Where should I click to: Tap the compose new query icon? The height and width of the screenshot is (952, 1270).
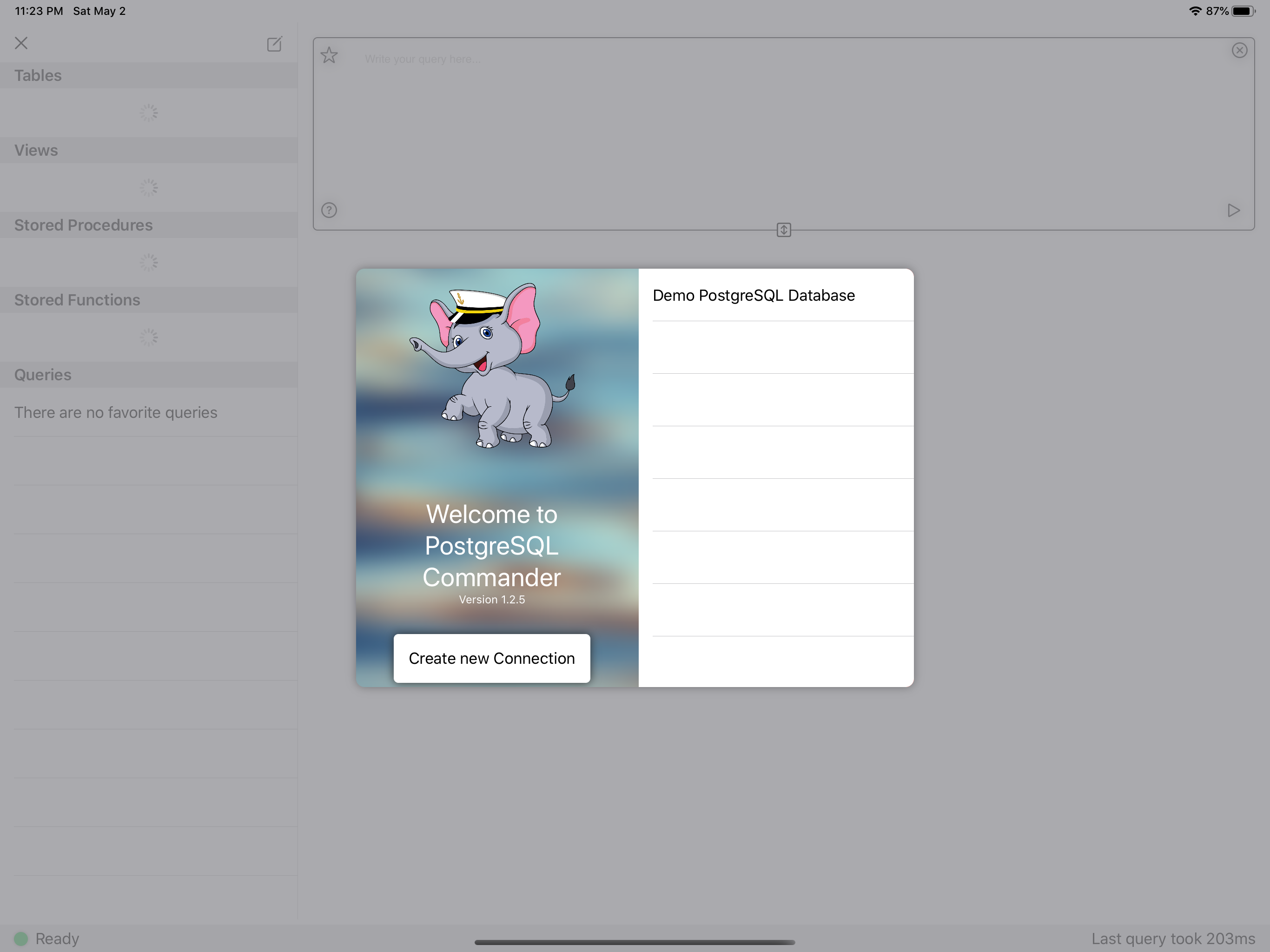(274, 44)
